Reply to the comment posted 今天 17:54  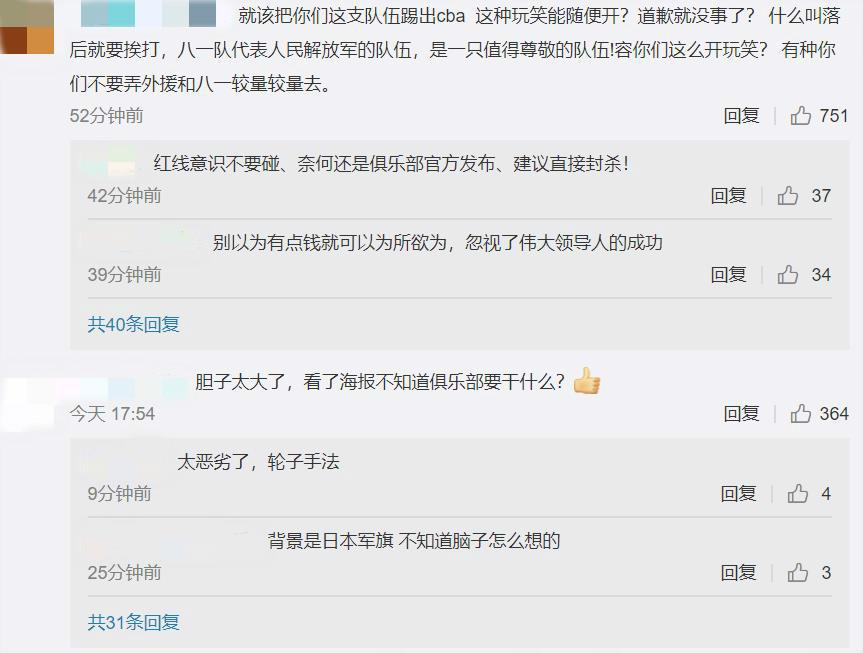[741, 413]
